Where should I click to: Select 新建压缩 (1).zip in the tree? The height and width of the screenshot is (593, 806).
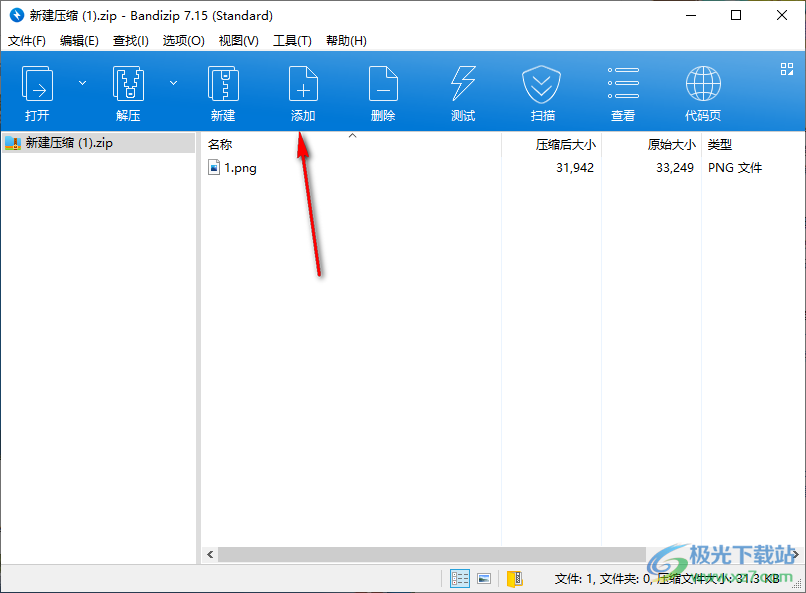99,143
